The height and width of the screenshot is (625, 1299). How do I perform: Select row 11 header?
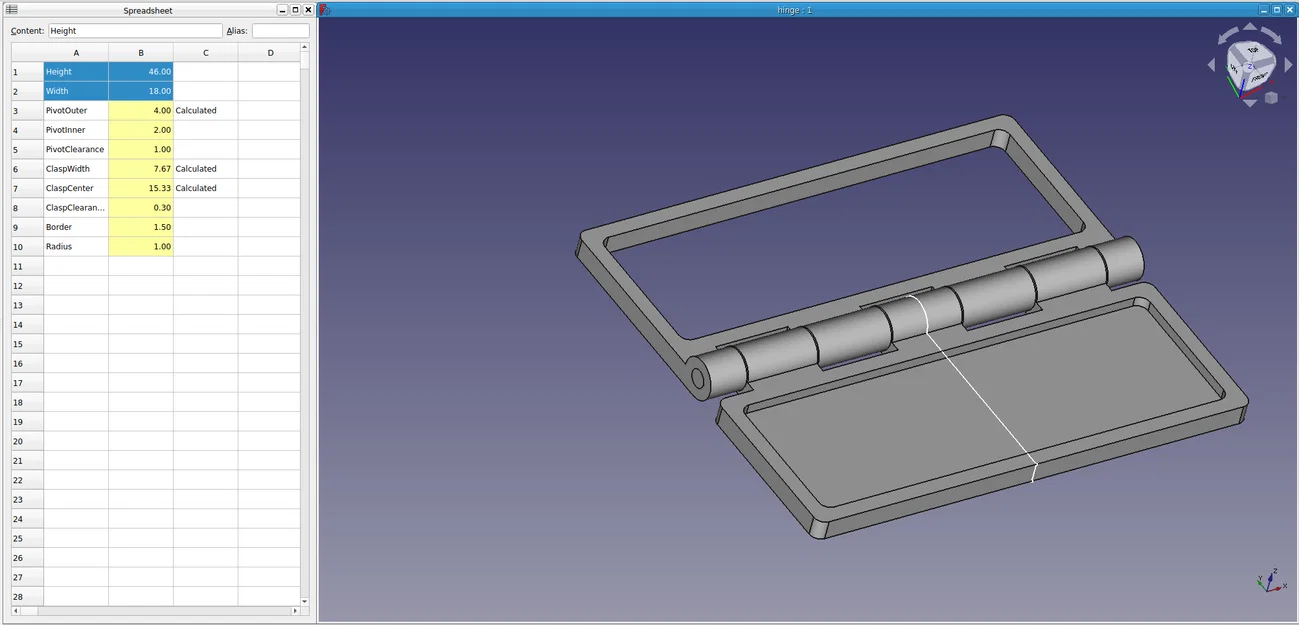pyautogui.click(x=27, y=266)
